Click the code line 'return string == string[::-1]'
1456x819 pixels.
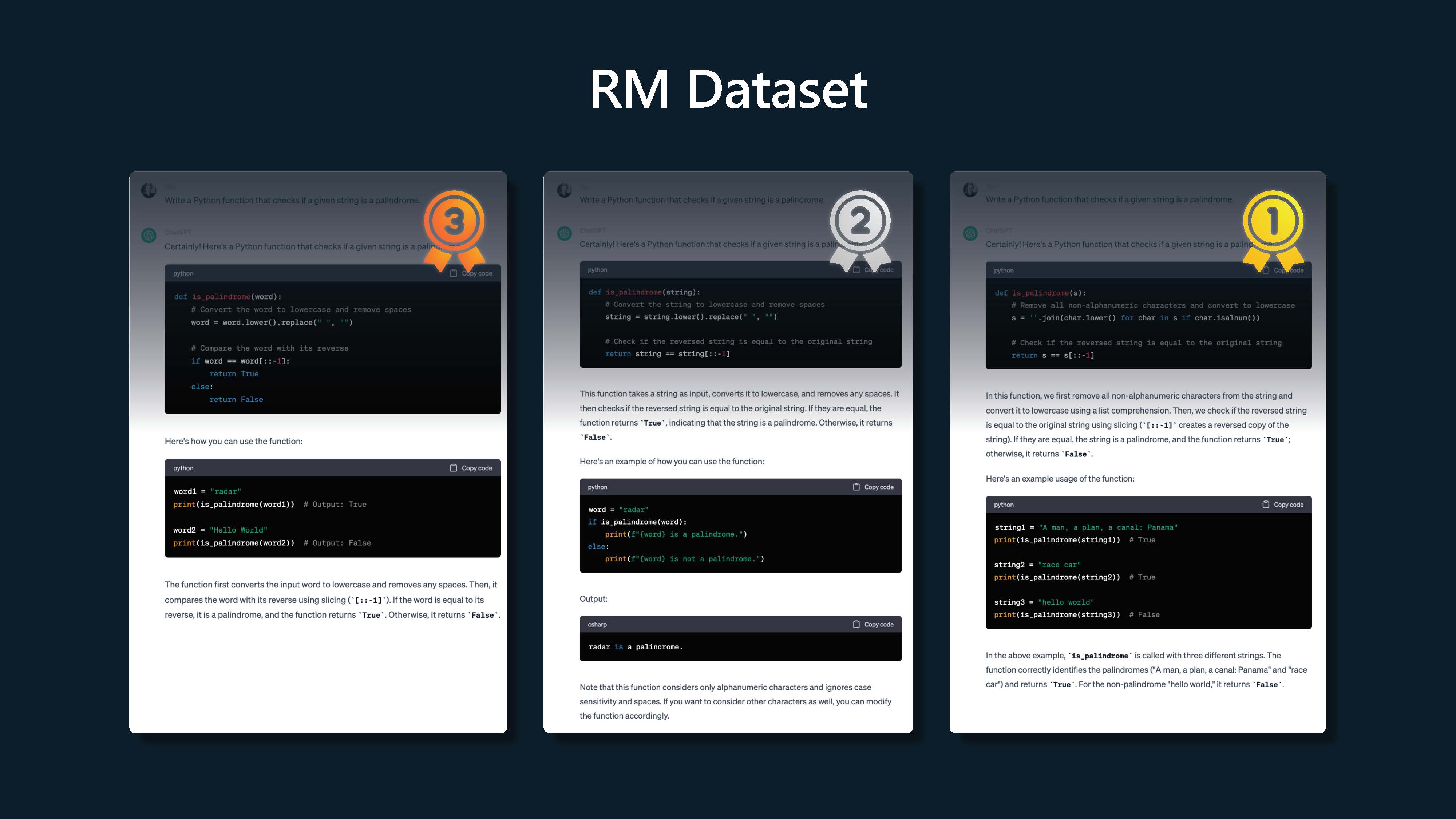tap(667, 354)
